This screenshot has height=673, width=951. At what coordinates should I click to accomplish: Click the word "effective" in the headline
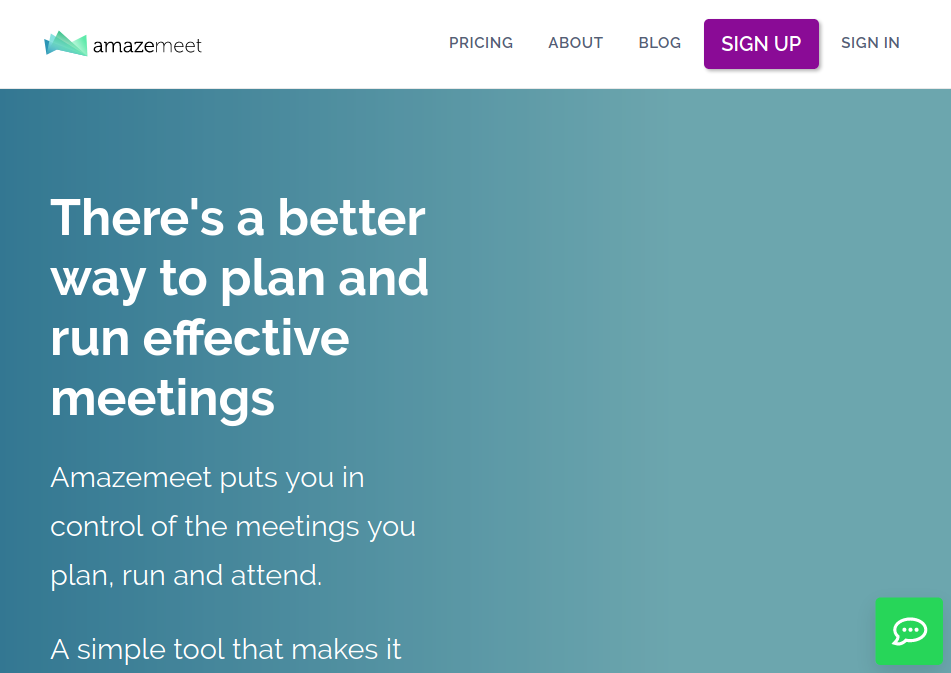pyautogui.click(x=246, y=338)
